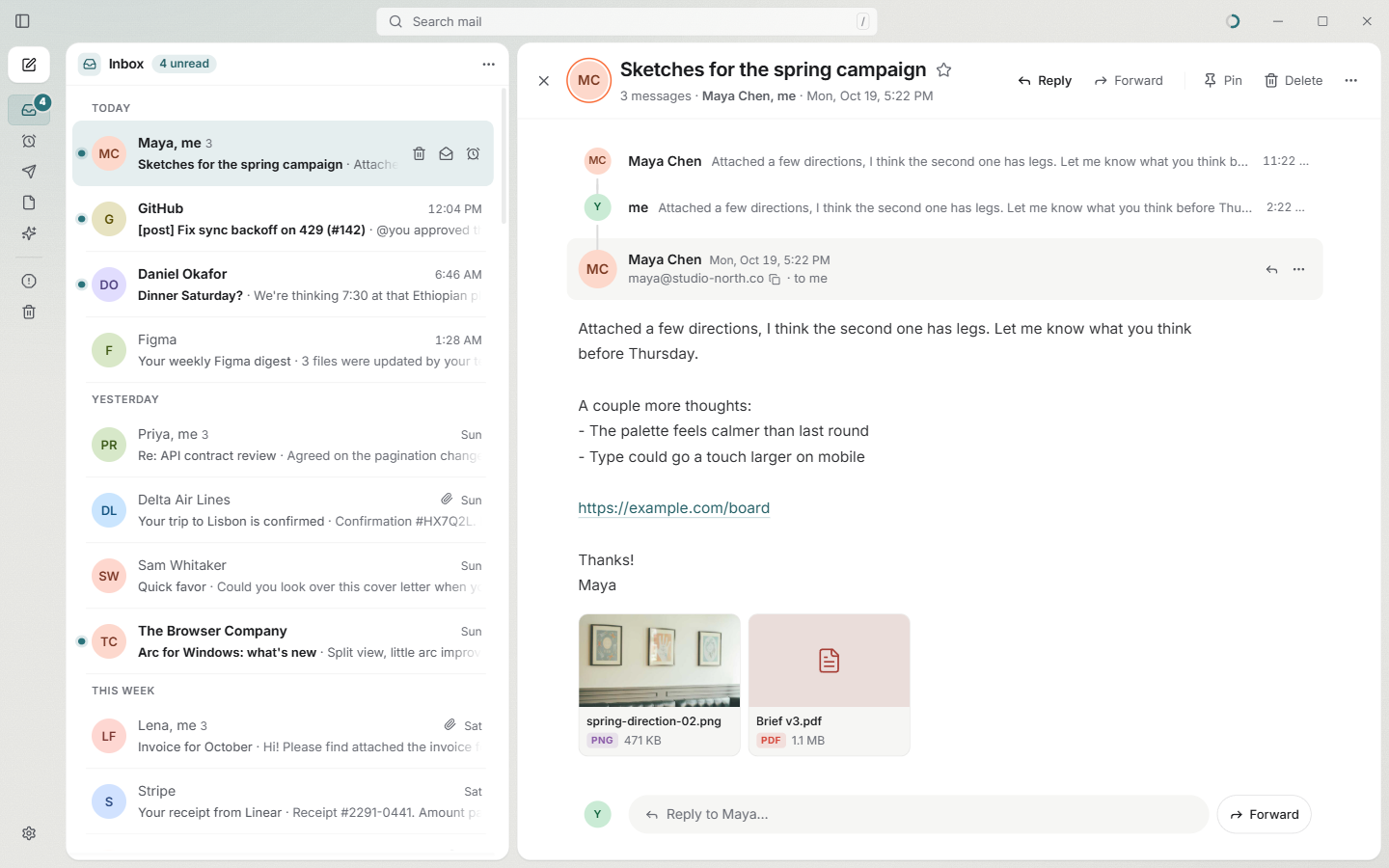
Task: Pin this conversation
Action: (1223, 81)
